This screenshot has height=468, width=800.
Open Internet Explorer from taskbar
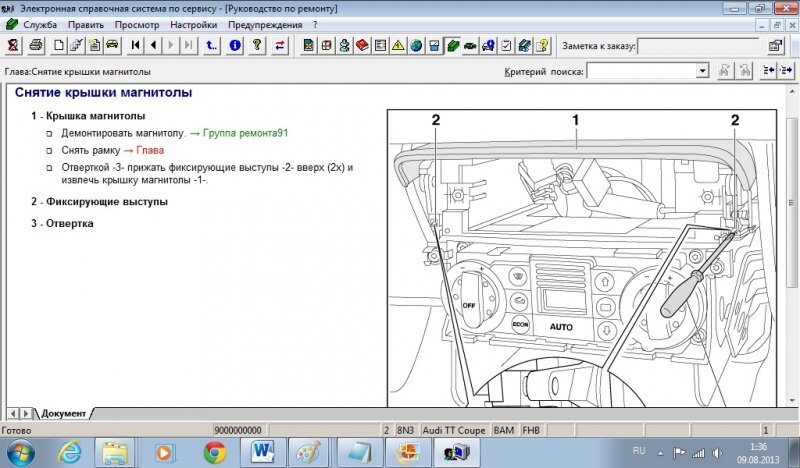69,453
